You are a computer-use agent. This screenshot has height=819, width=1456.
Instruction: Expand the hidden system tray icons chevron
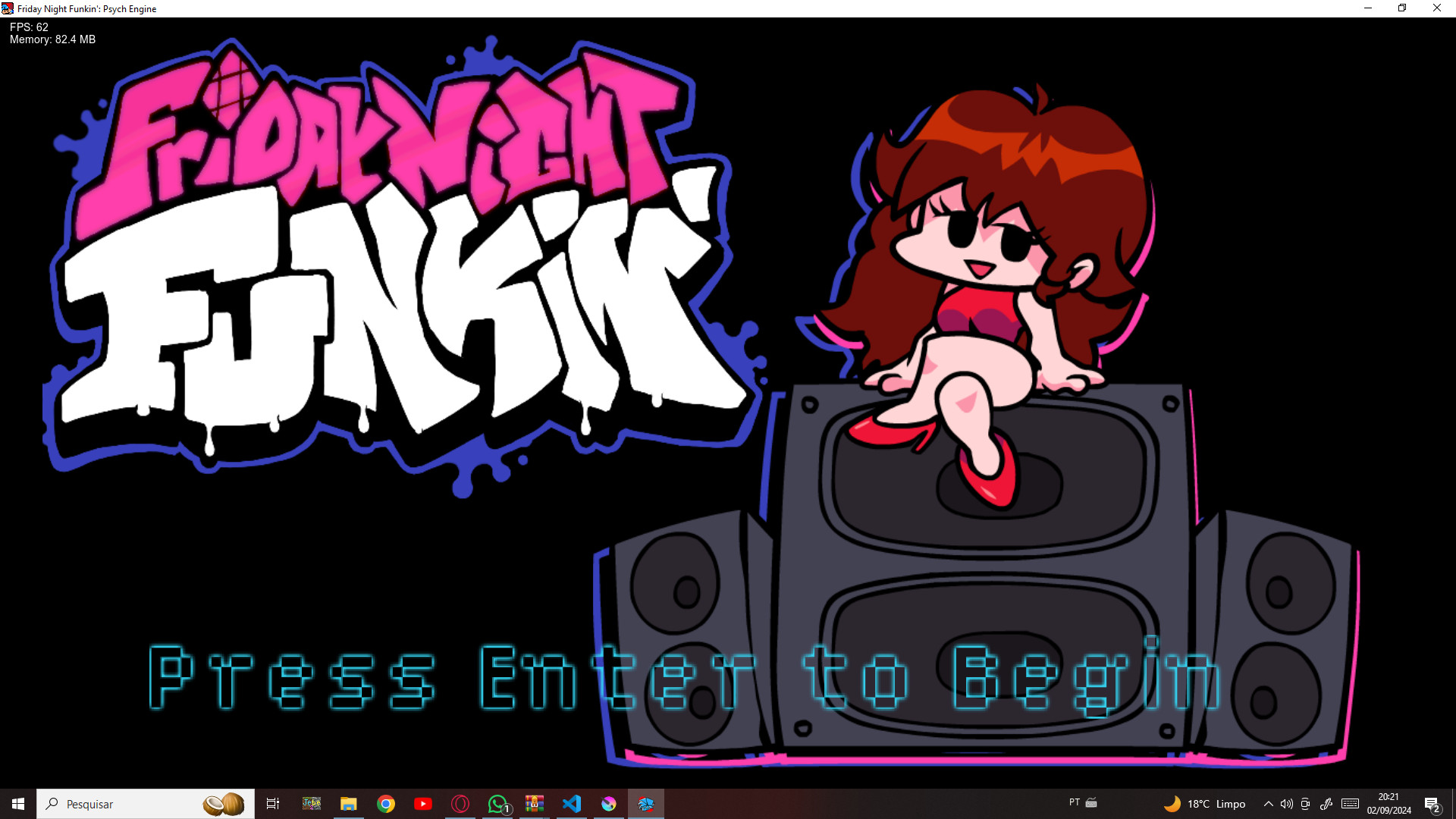pos(1268,804)
